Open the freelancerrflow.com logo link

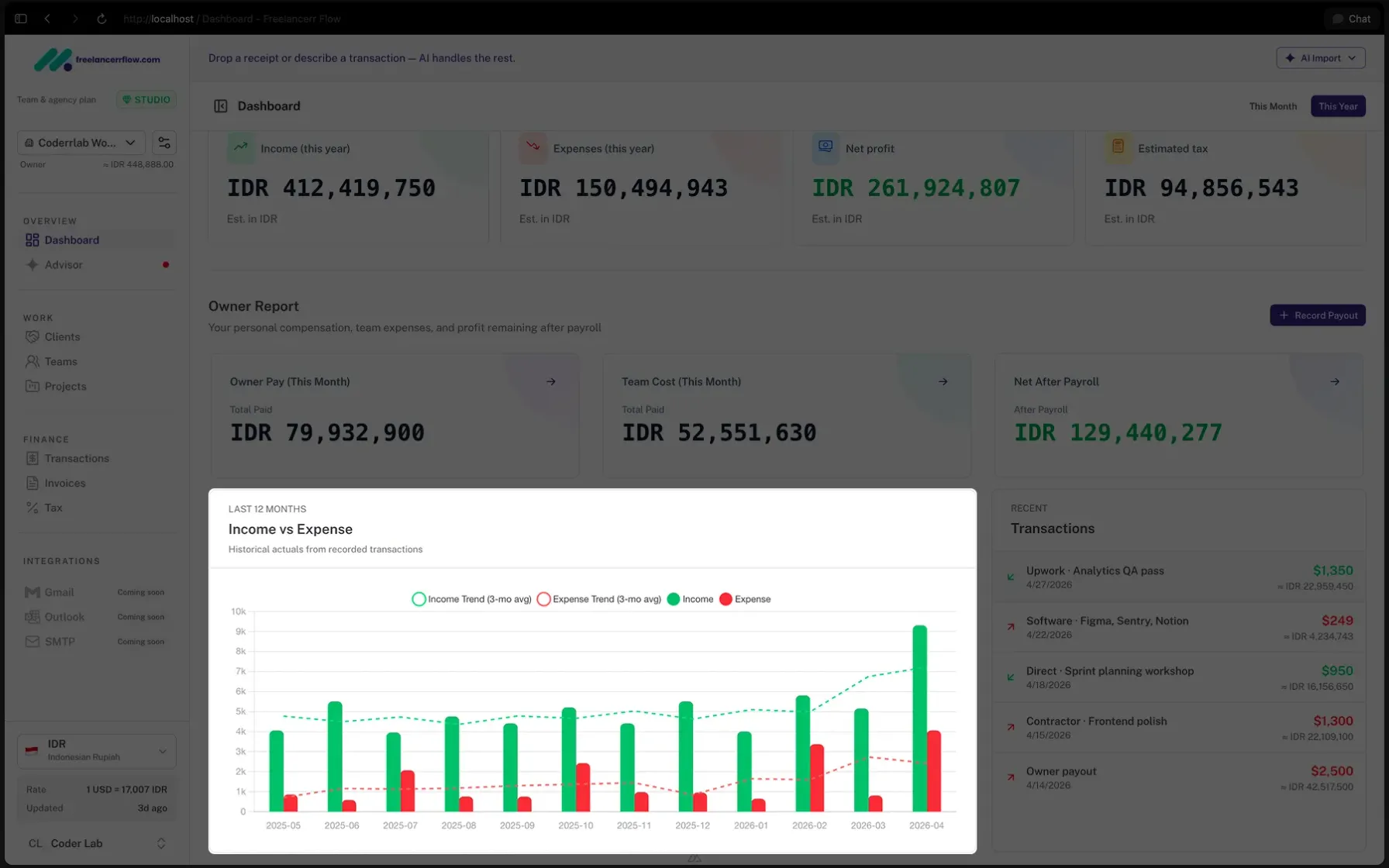click(x=96, y=59)
